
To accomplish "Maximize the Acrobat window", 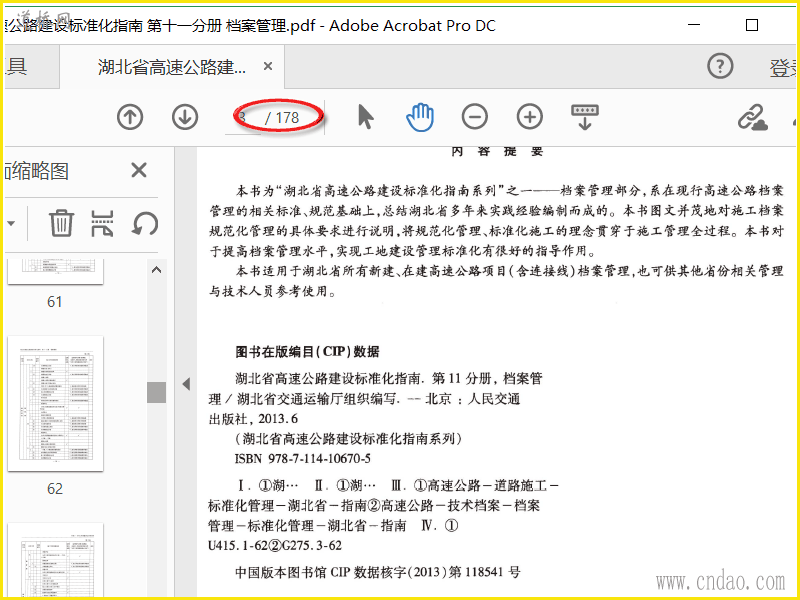I will tap(752, 24).
